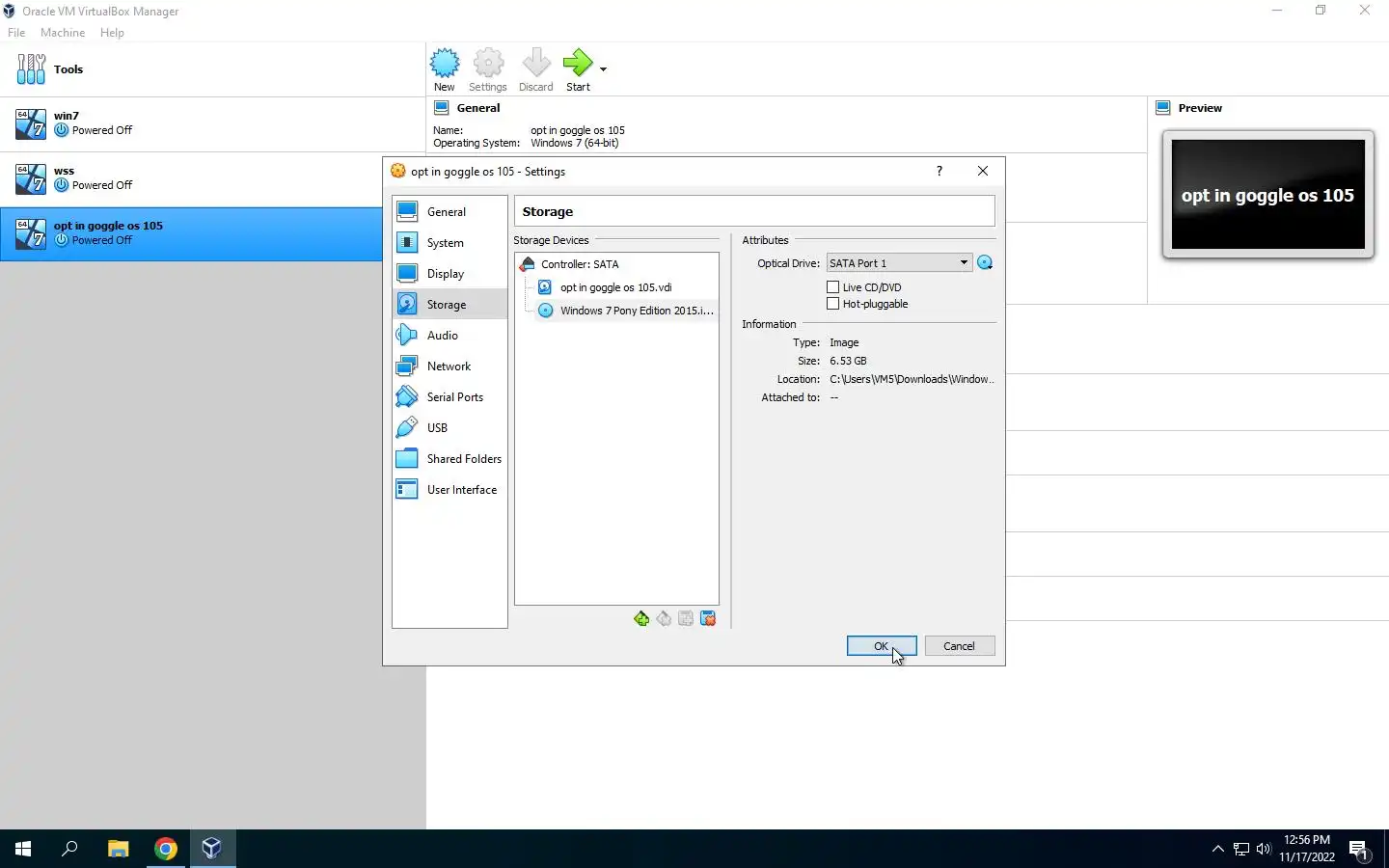The width and height of the screenshot is (1389, 868).
Task: Select the wss virtual machine
Action: click(x=212, y=178)
